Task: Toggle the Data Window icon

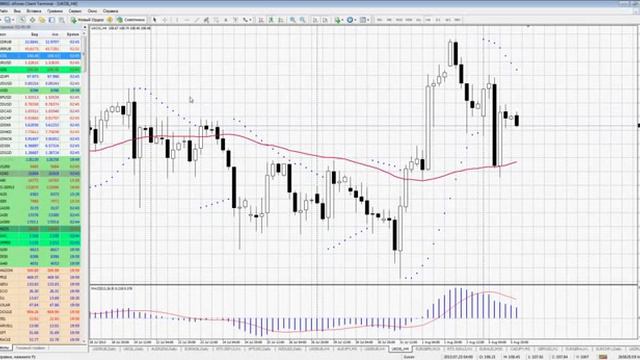Action: coord(32,20)
